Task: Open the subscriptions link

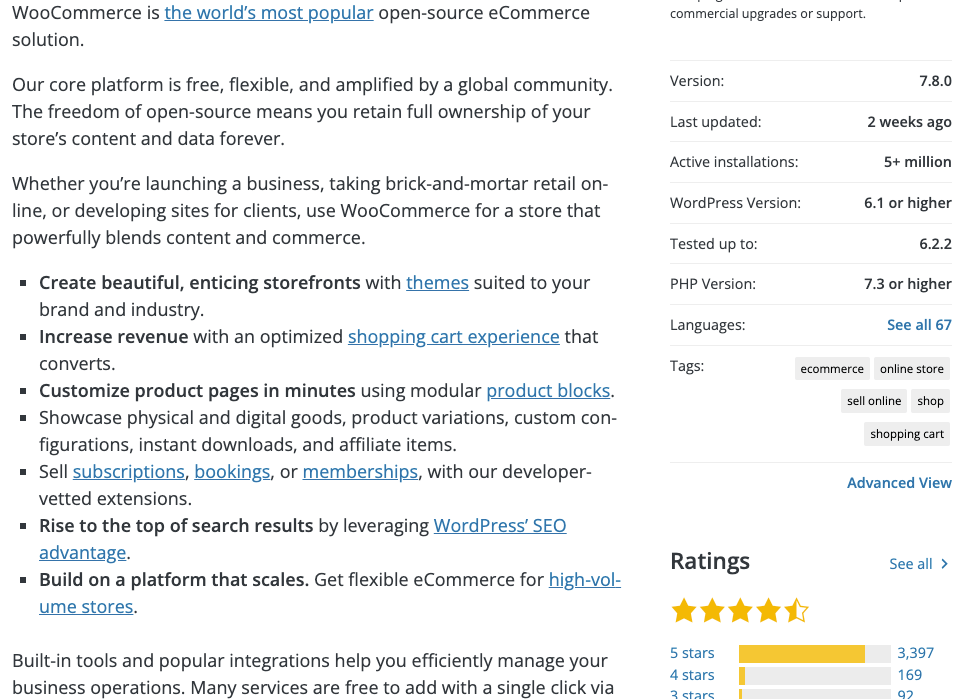Action: [x=128, y=471]
